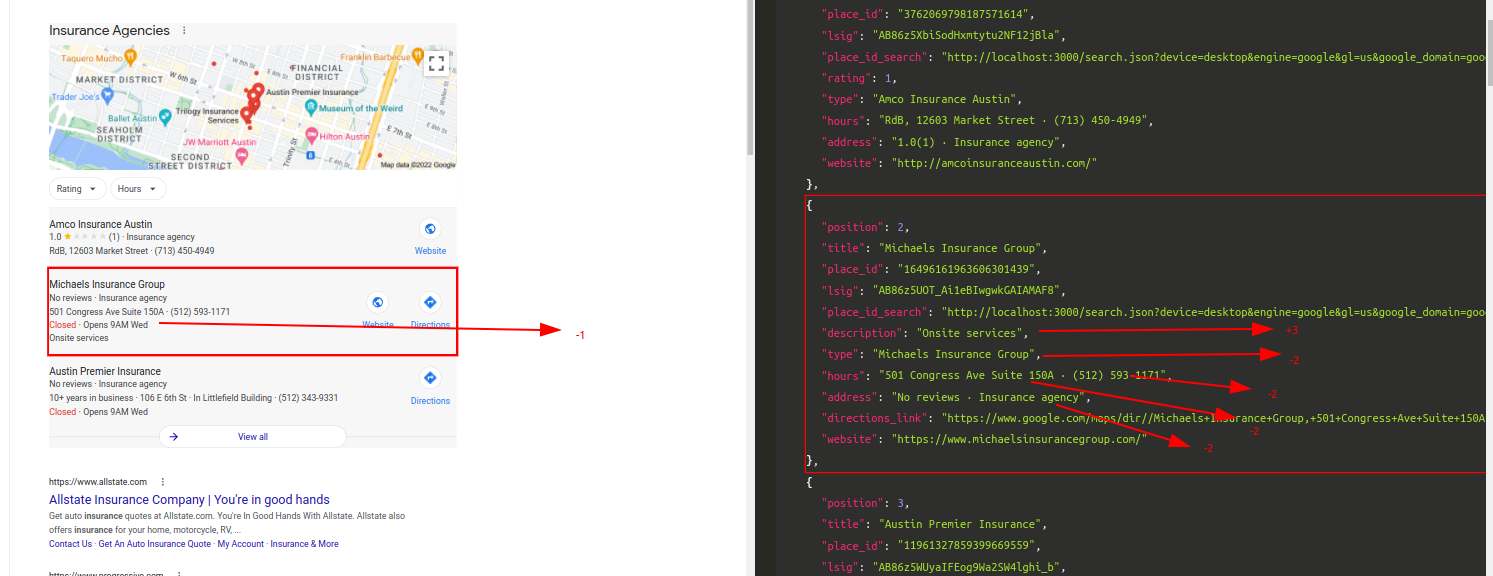Click the Insurance & More sitelink
The height and width of the screenshot is (576, 1493).
pos(305,544)
